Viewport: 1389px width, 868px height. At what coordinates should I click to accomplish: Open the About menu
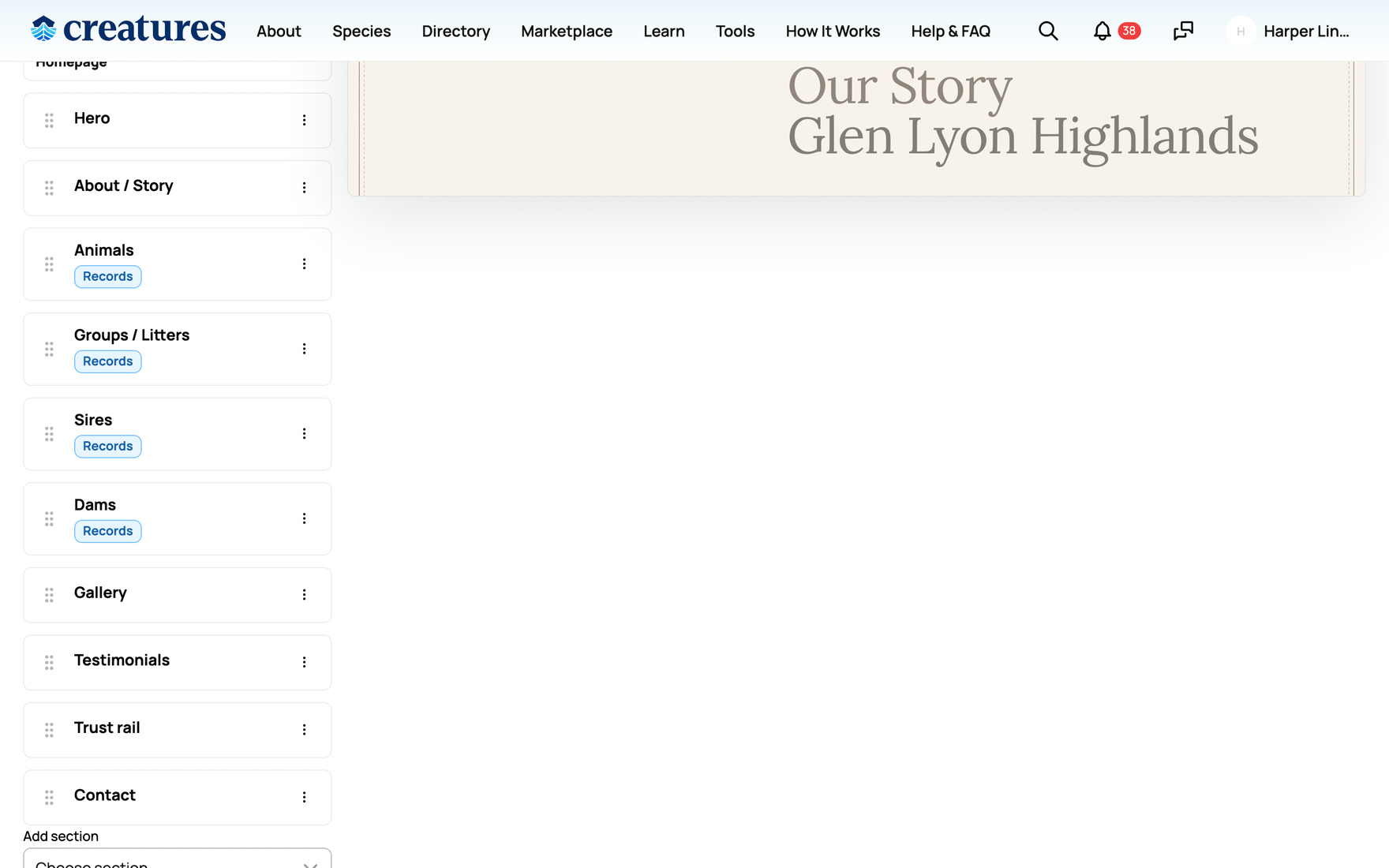pyautogui.click(x=279, y=31)
